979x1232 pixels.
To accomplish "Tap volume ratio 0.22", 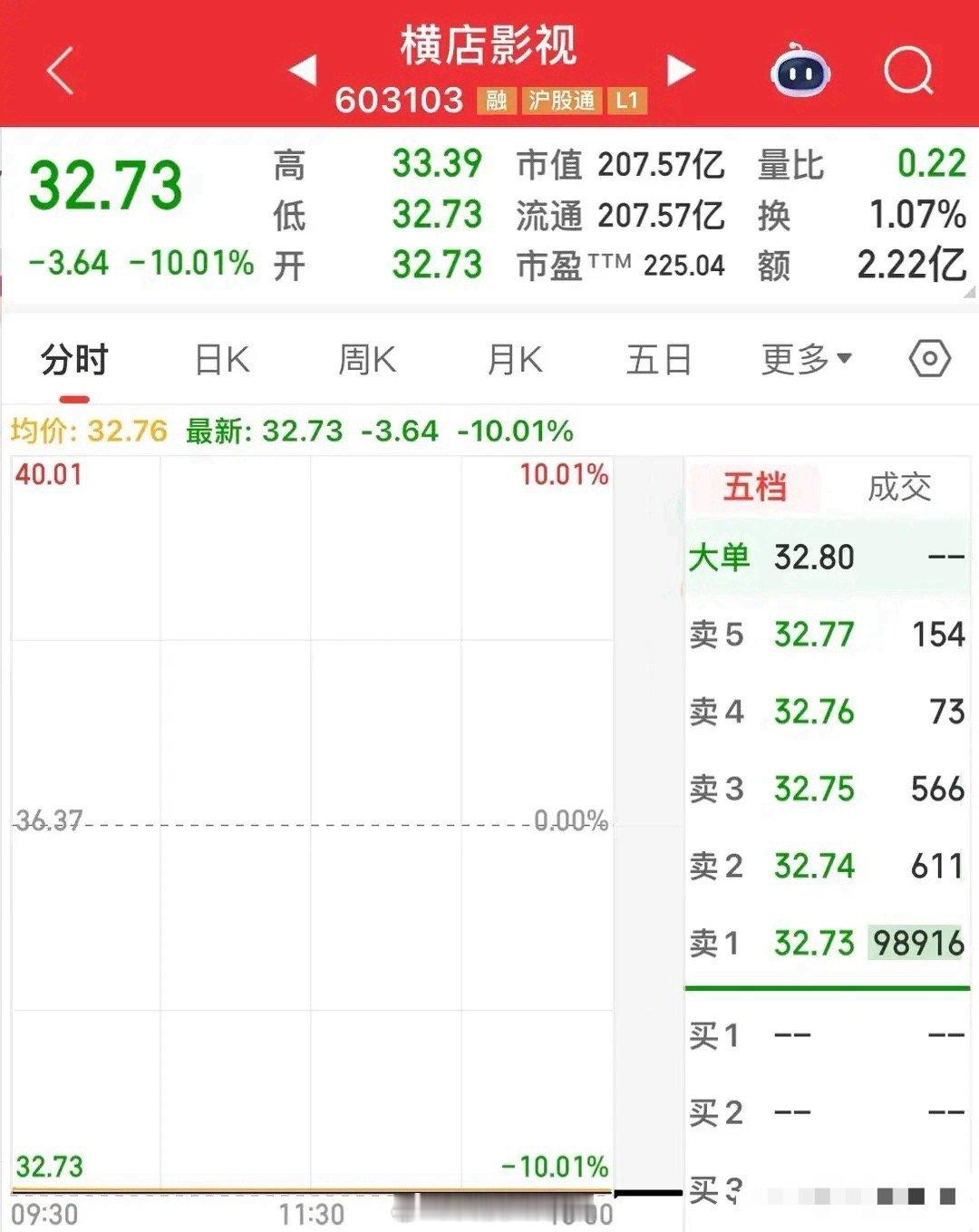I will (x=932, y=164).
